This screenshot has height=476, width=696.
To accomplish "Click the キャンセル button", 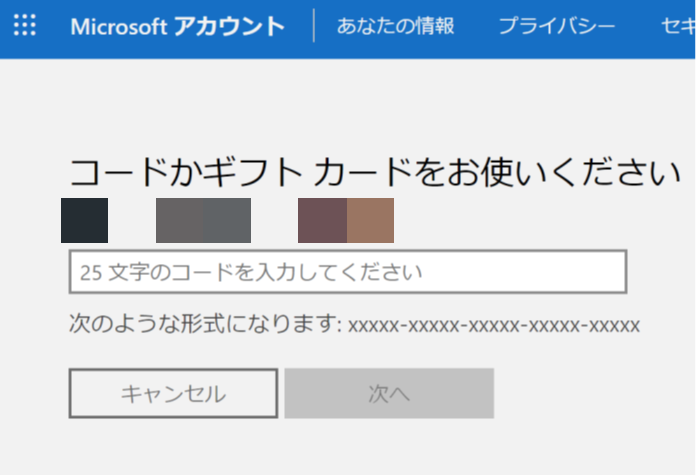I will pos(174,393).
